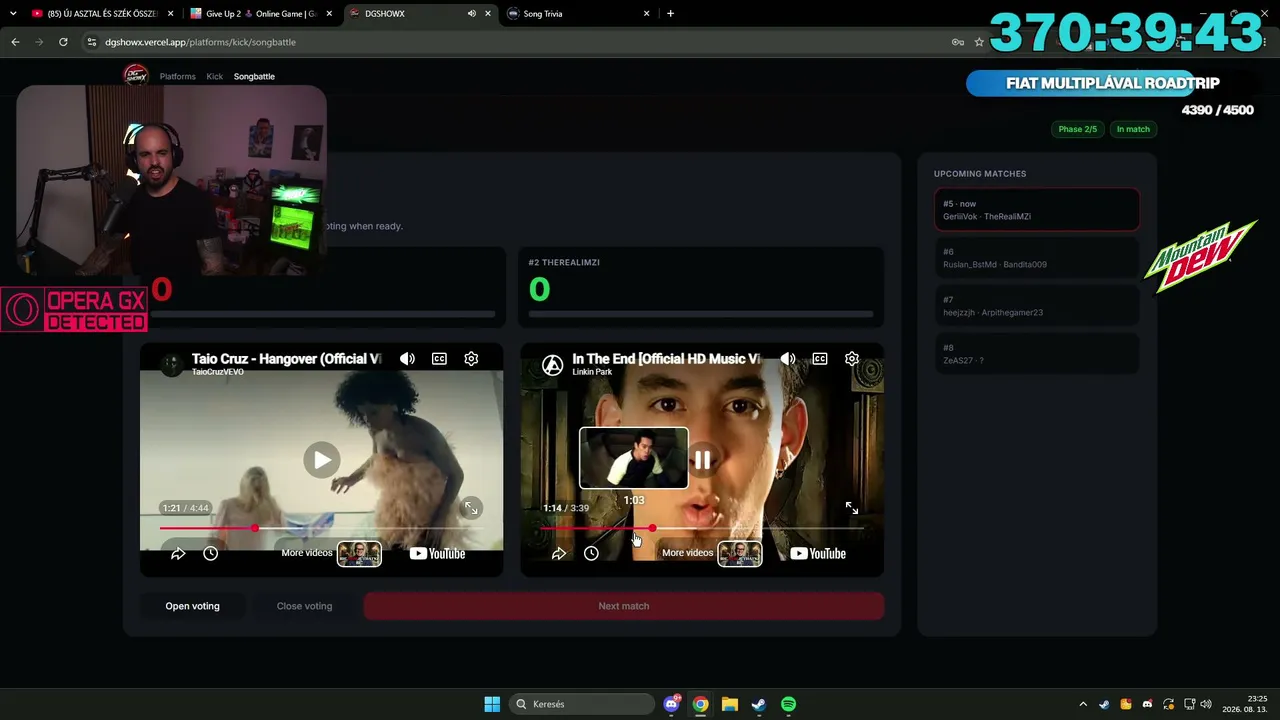Select Songbattle in the breadcrumb
The height and width of the screenshot is (720, 1280).
coord(254,76)
